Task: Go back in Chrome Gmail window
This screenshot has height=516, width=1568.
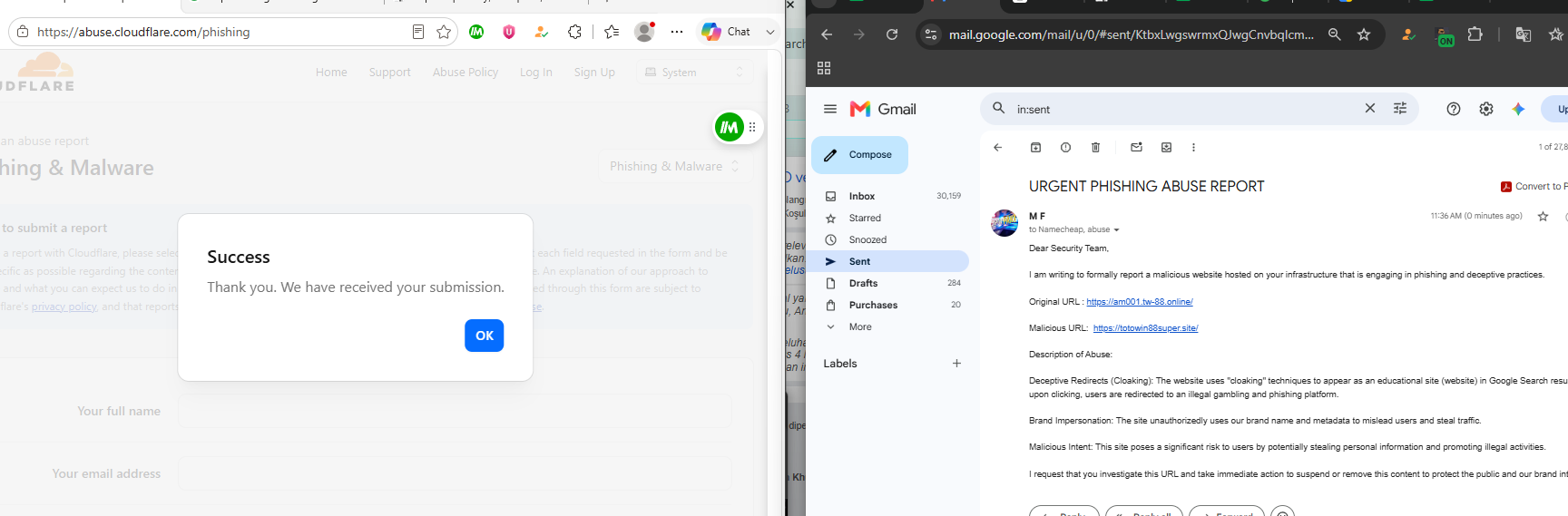Action: (x=827, y=34)
